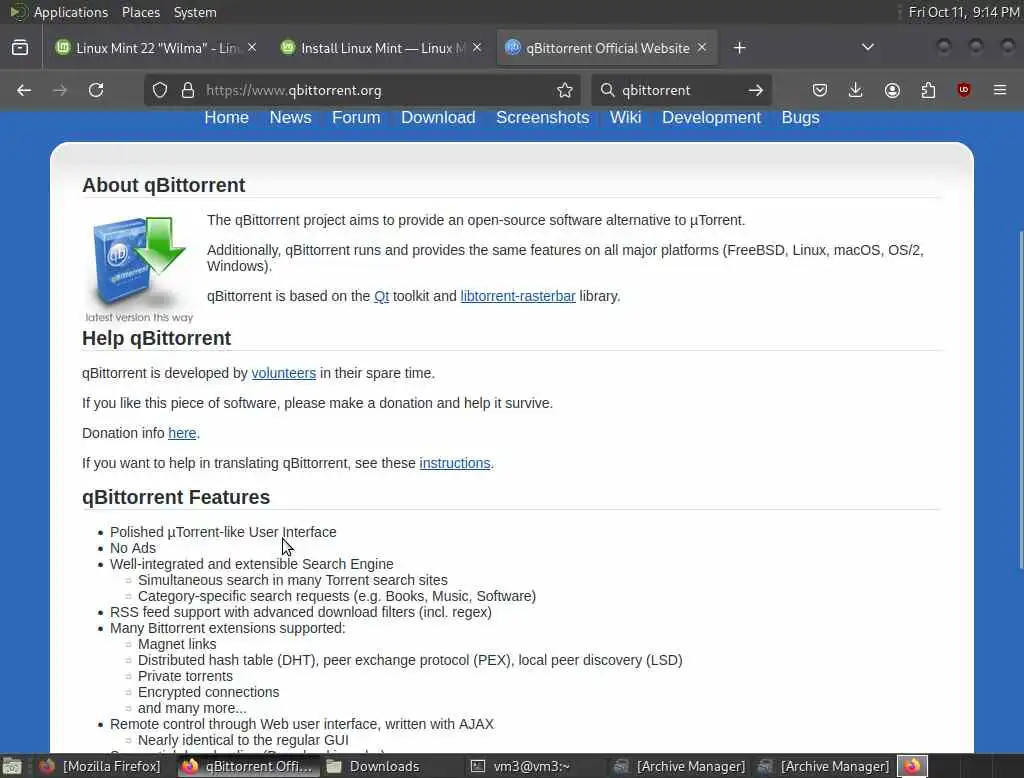Click the qBittorrent download box image
The image size is (1024, 778).
point(138,268)
